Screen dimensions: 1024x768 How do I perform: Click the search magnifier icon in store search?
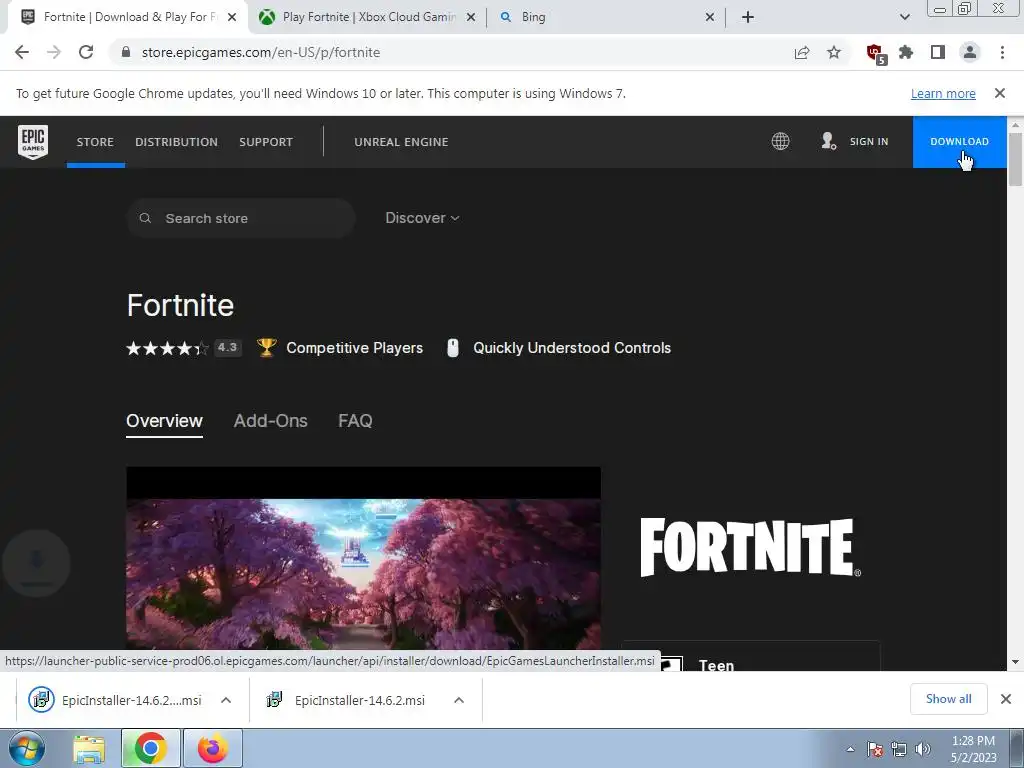pos(145,218)
